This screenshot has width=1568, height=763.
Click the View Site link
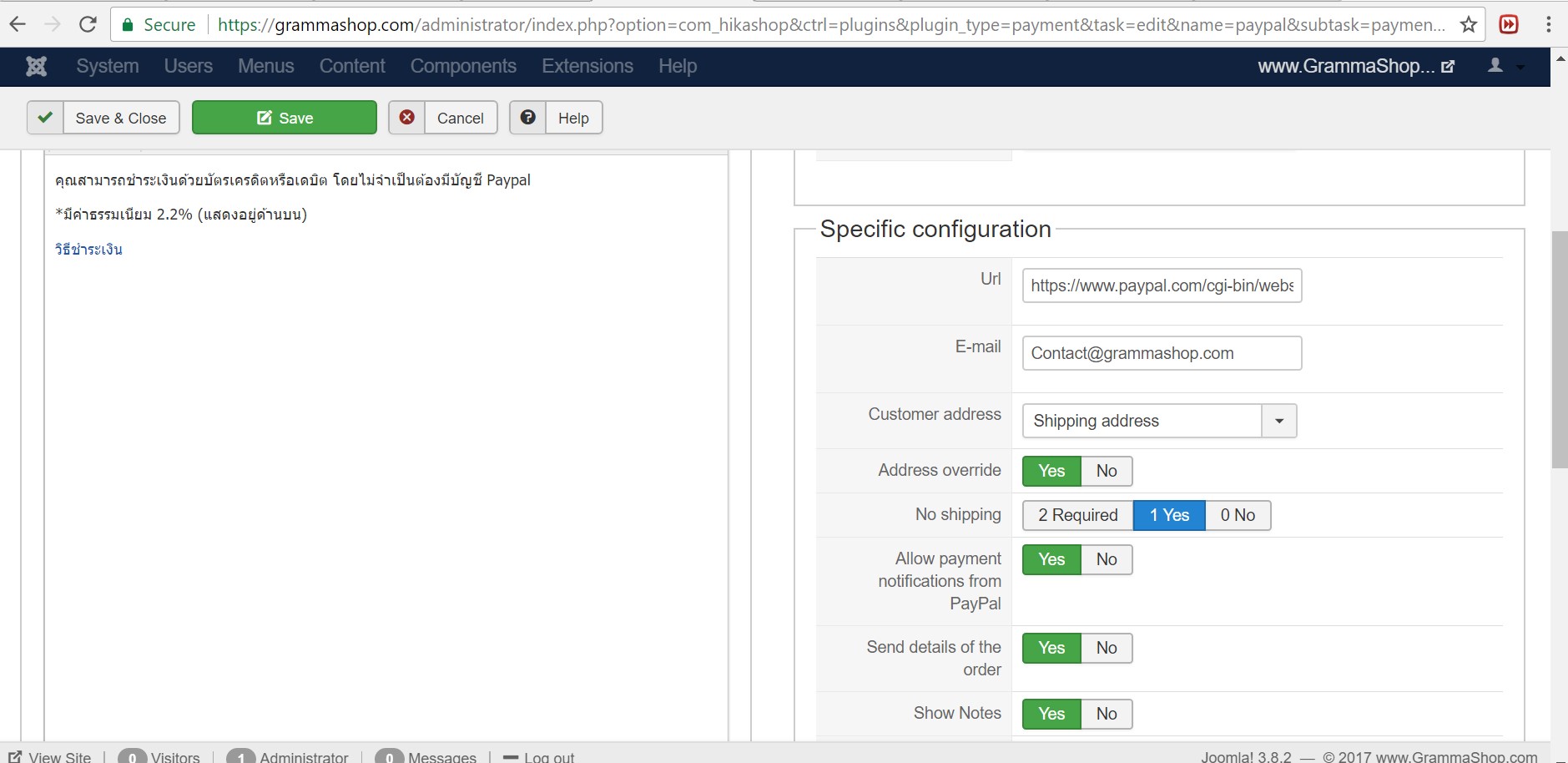click(x=50, y=756)
